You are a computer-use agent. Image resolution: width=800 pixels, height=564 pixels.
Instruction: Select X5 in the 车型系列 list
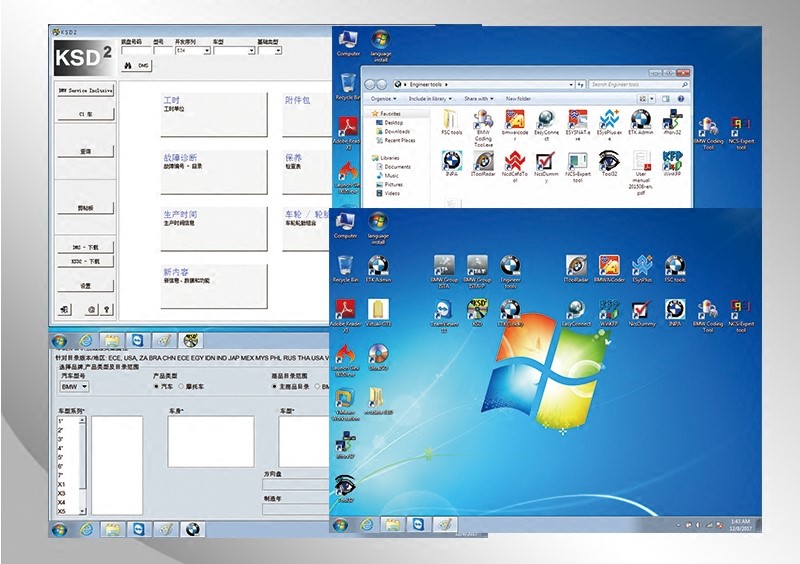62,511
